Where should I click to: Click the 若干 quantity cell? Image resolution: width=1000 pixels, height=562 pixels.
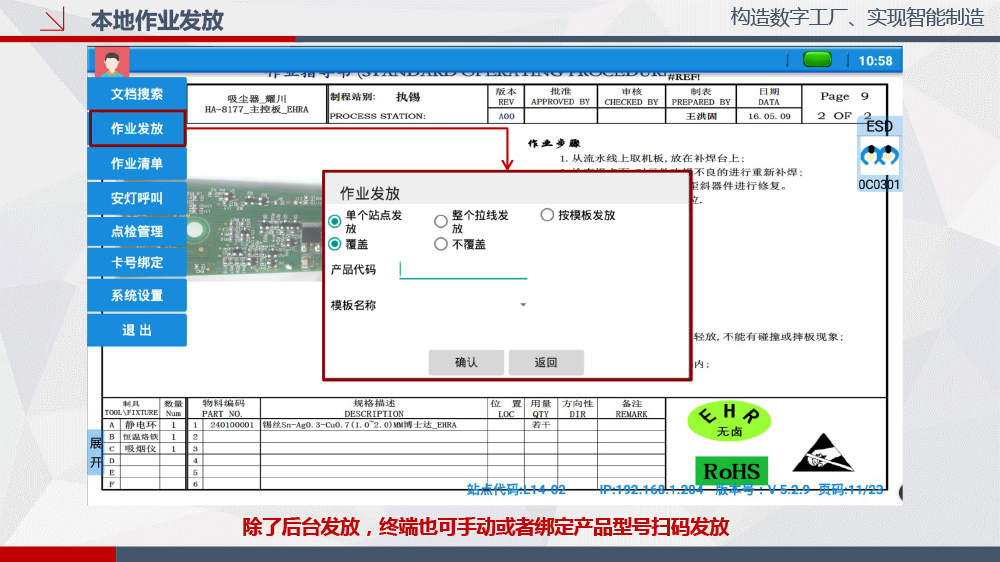pos(541,425)
